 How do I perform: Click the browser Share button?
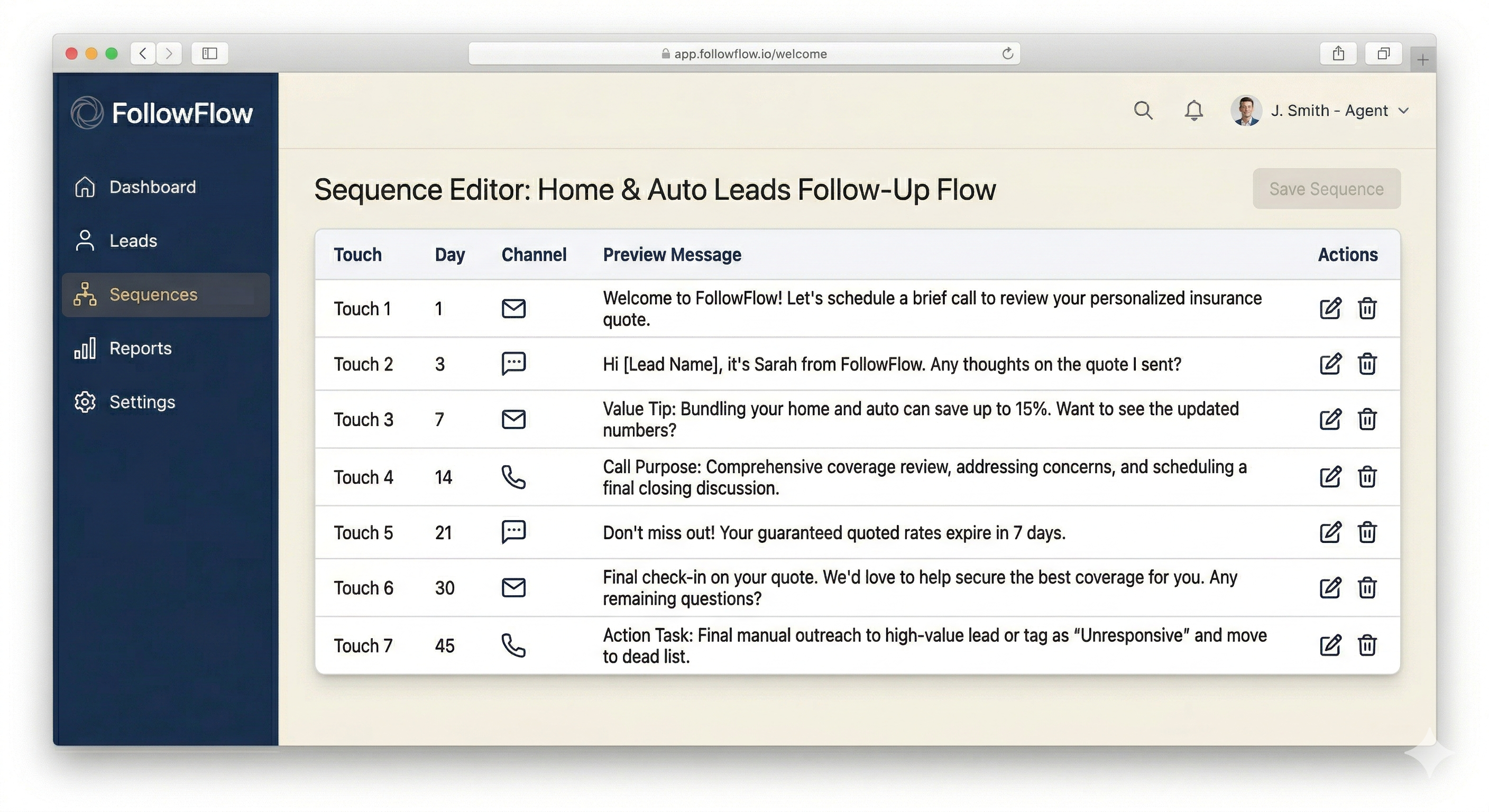(1339, 54)
